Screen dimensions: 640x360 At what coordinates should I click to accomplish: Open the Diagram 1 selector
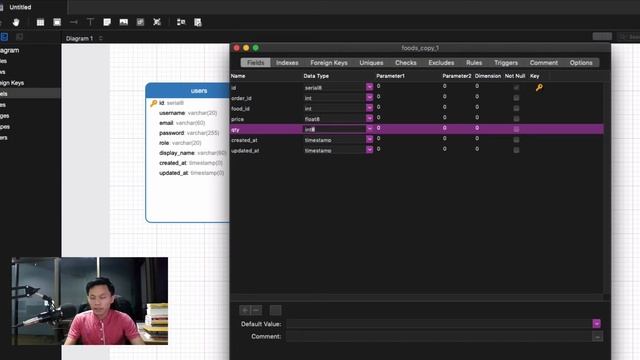(84, 38)
